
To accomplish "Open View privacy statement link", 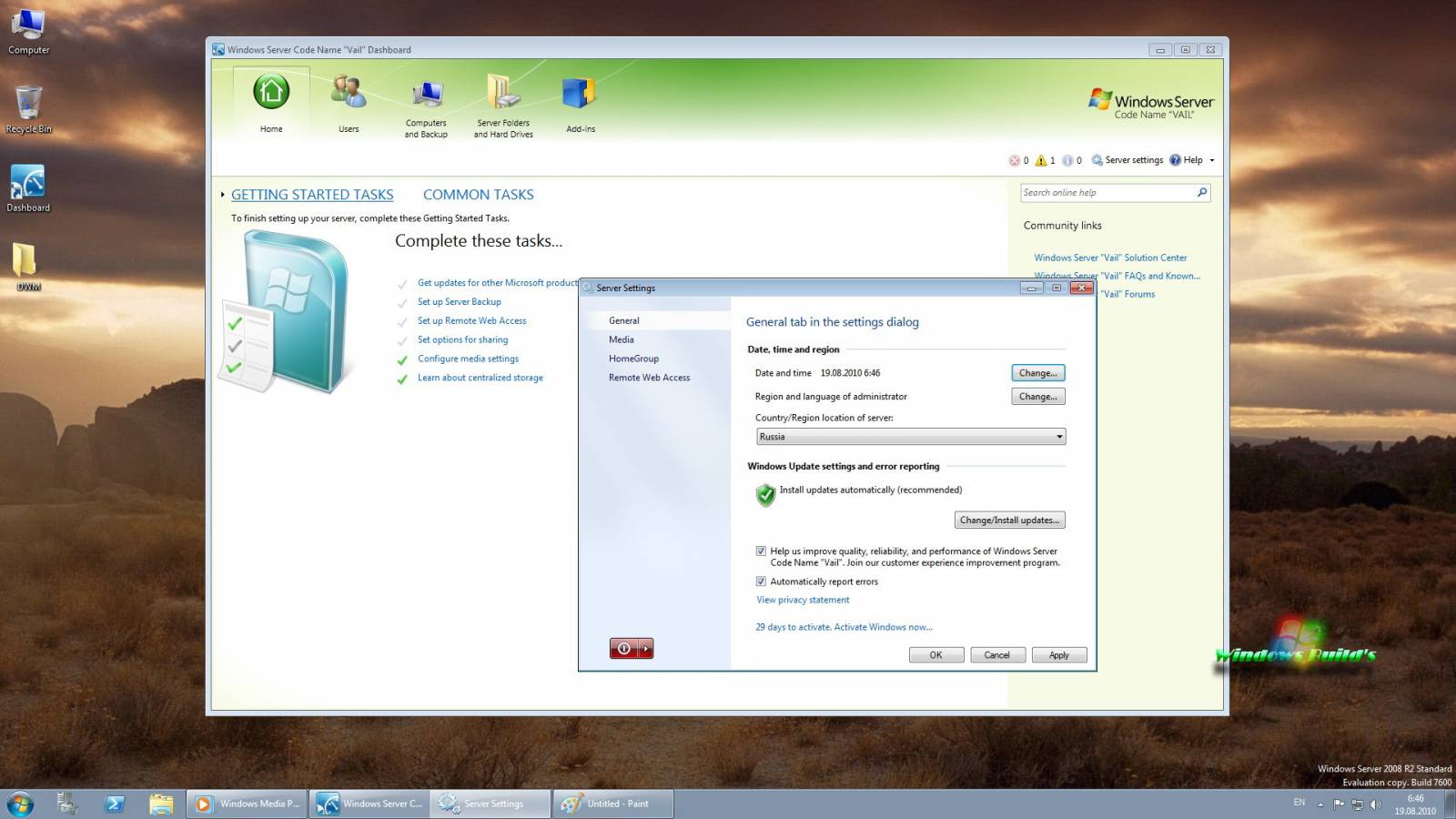I will click(x=803, y=601).
